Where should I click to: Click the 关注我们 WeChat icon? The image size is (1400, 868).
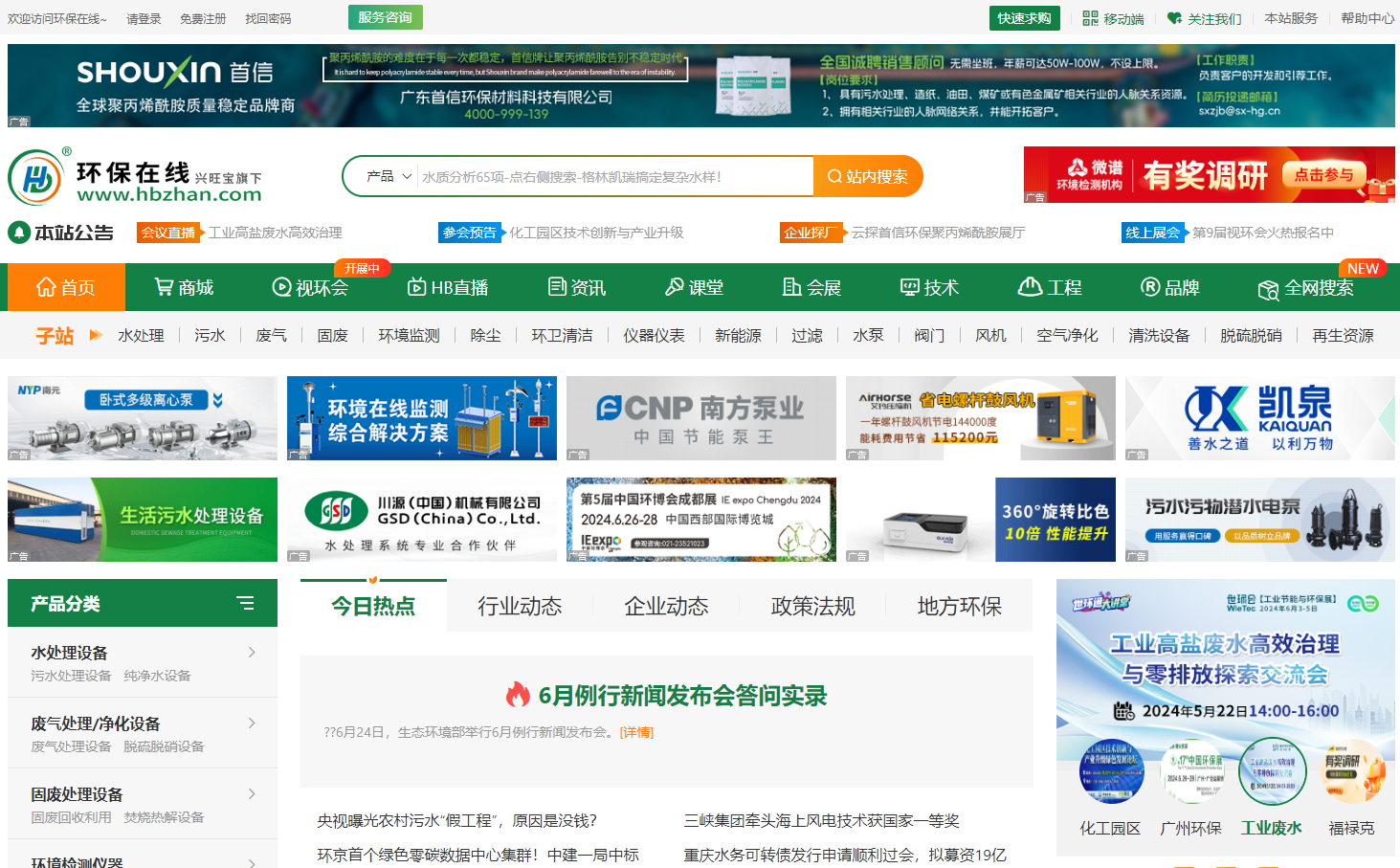pyautogui.click(x=1174, y=18)
